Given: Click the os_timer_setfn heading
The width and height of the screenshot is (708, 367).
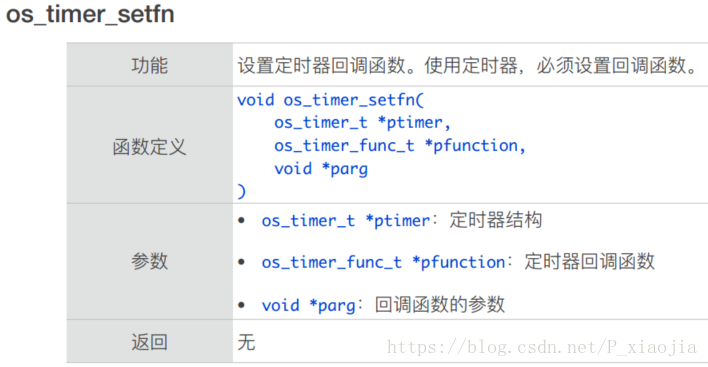Looking at the screenshot, I should pos(90,14).
